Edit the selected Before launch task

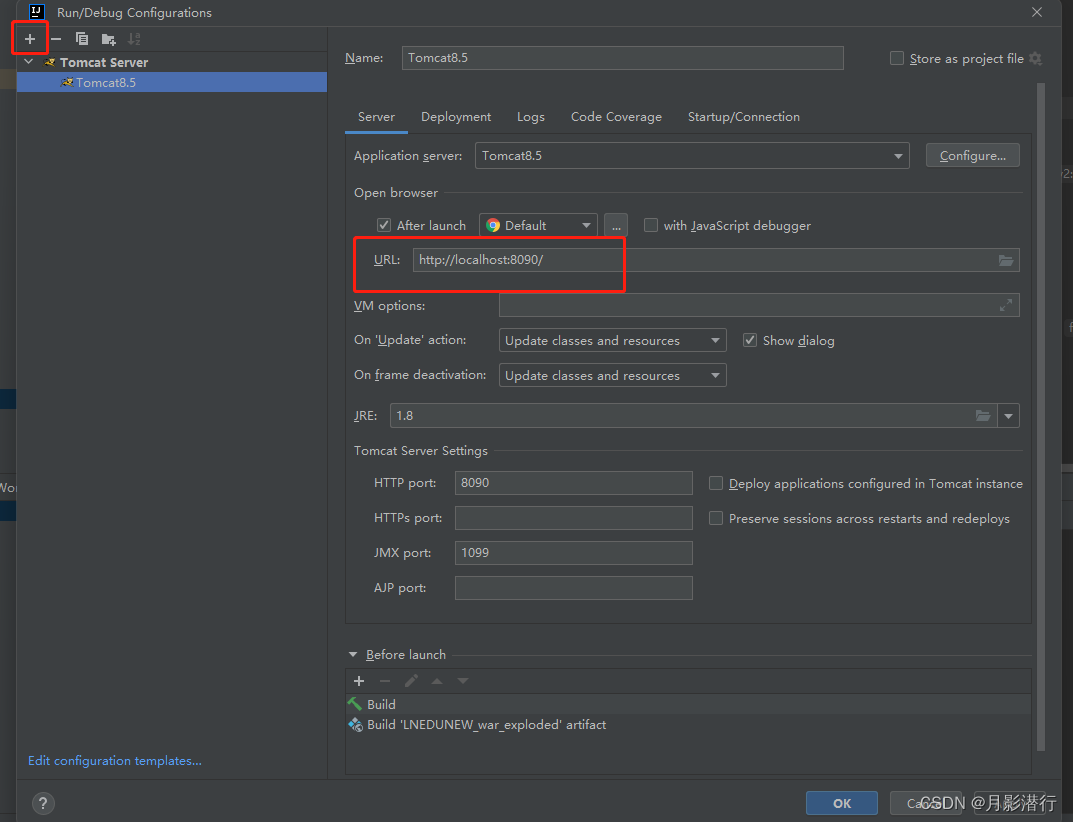point(411,681)
